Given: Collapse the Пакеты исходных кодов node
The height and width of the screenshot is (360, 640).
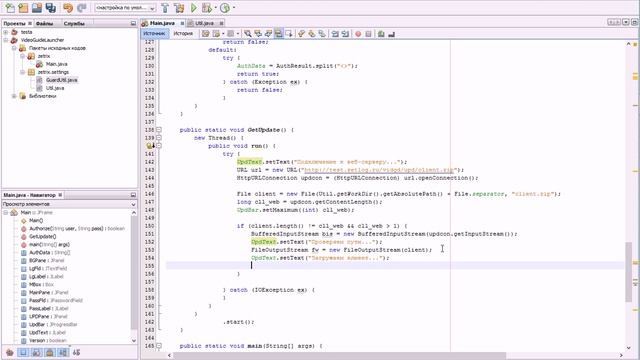Looking at the screenshot, I should point(14,48).
